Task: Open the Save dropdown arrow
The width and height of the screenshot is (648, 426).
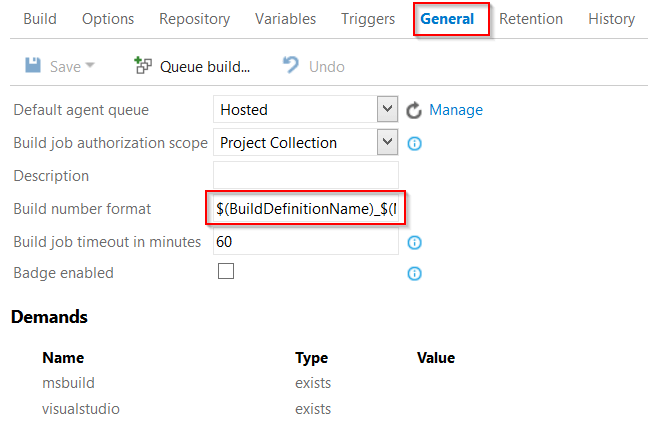Action: (x=90, y=66)
